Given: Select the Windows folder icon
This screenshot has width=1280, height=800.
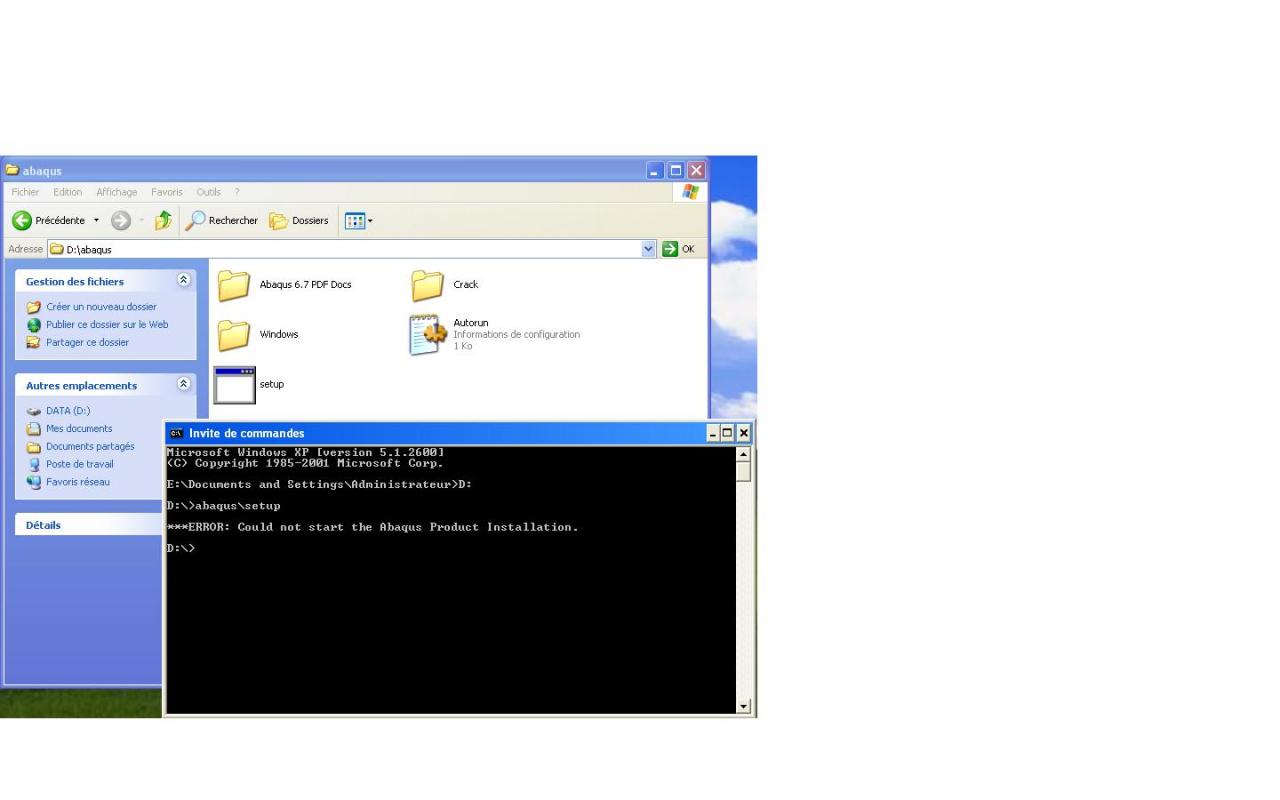Looking at the screenshot, I should coord(234,335).
